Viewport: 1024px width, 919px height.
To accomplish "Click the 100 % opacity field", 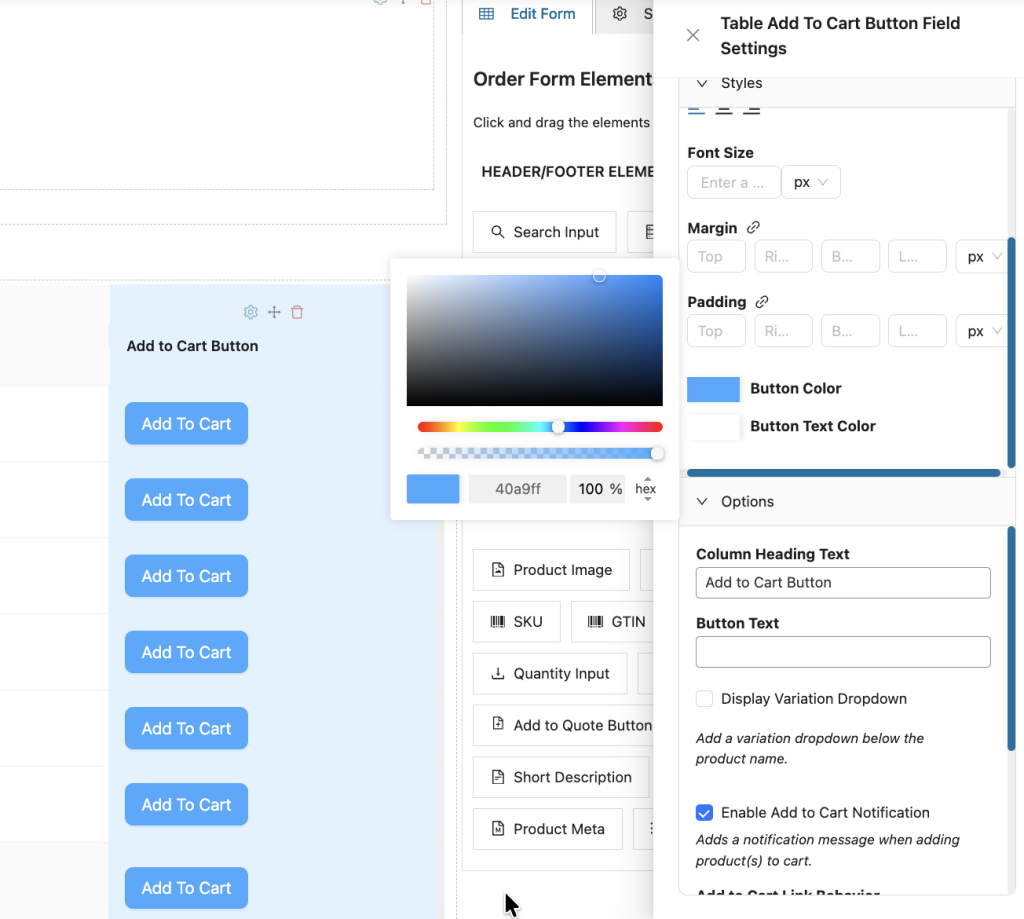I will tap(598, 489).
